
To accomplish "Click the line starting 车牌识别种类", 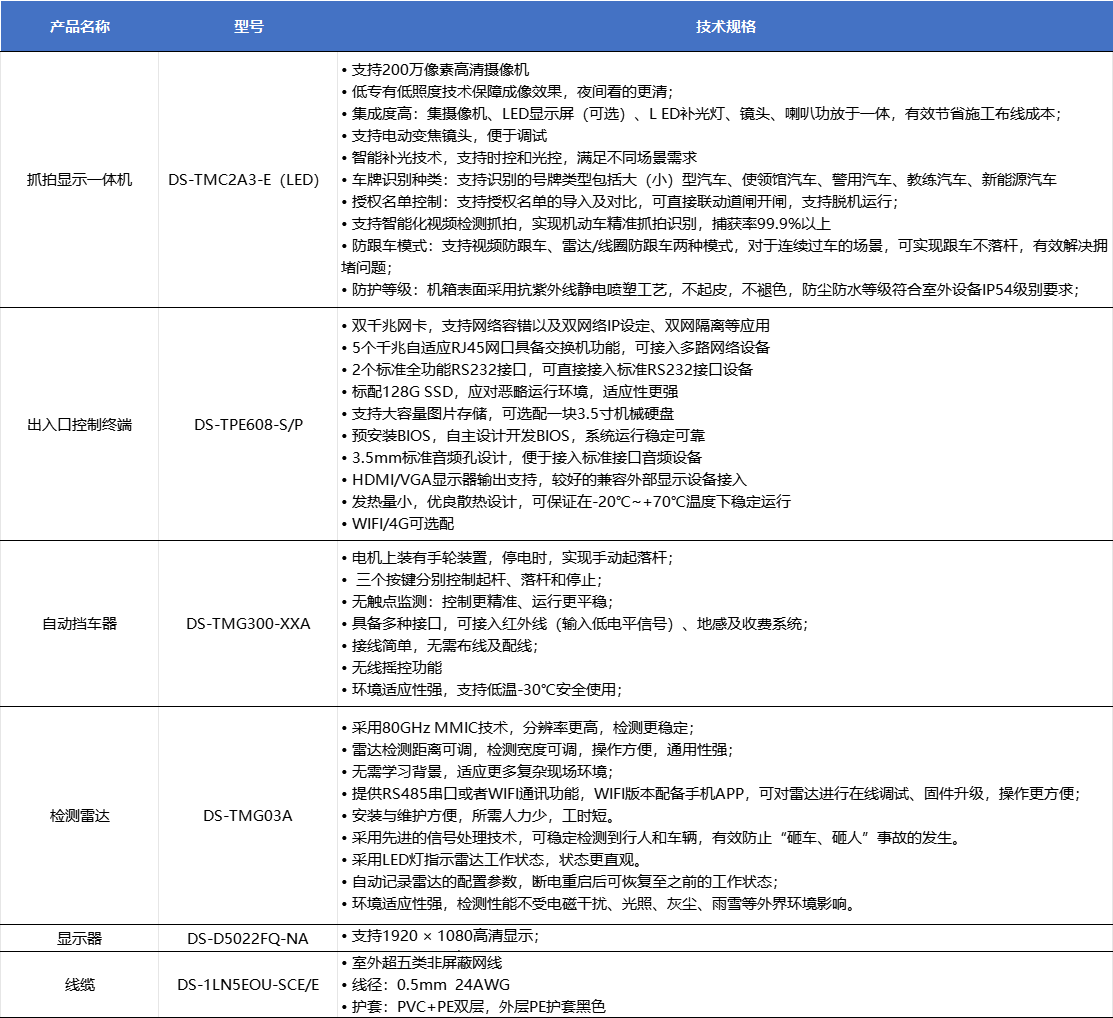I will tap(699, 180).
